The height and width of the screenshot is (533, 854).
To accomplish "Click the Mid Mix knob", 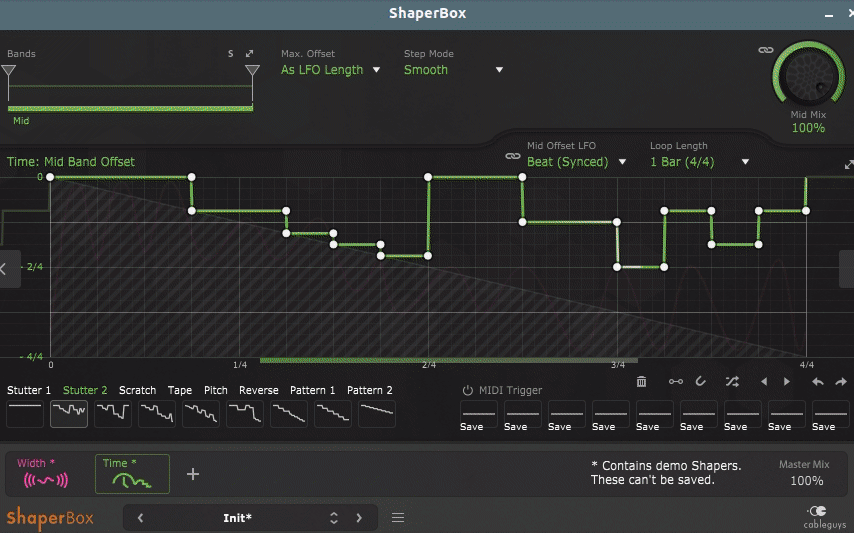I will click(808, 73).
